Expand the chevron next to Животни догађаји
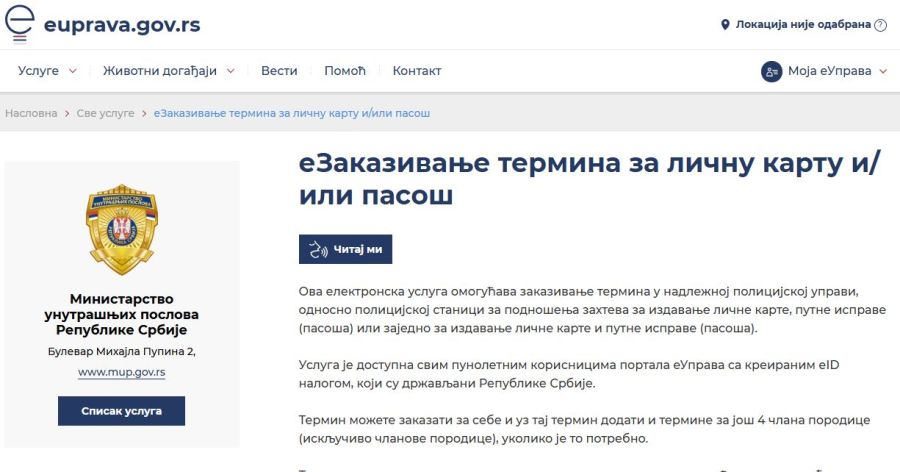This screenshot has width=900, height=472. [x=230, y=71]
